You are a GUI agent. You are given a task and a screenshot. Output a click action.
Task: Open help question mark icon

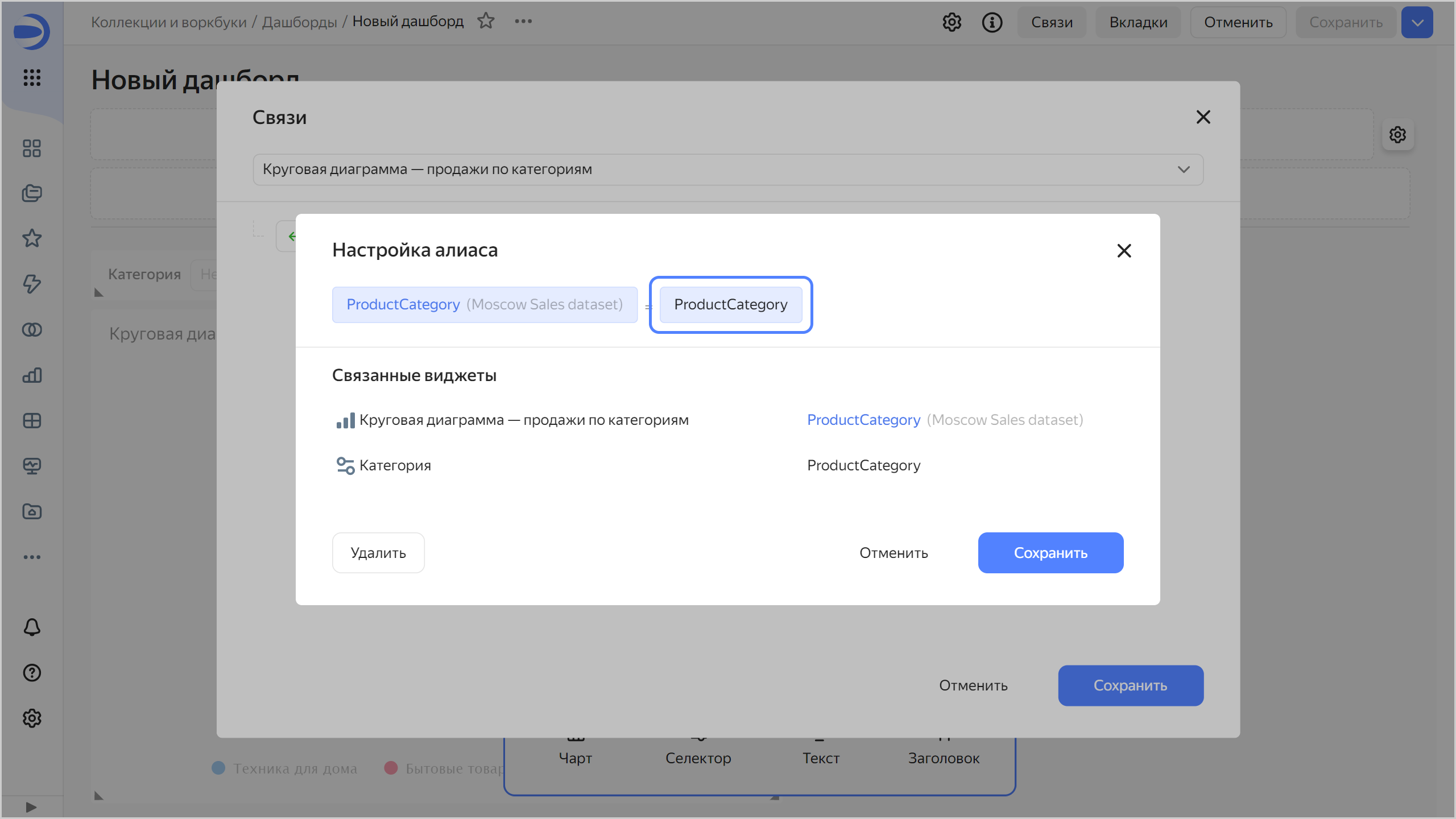(x=32, y=673)
